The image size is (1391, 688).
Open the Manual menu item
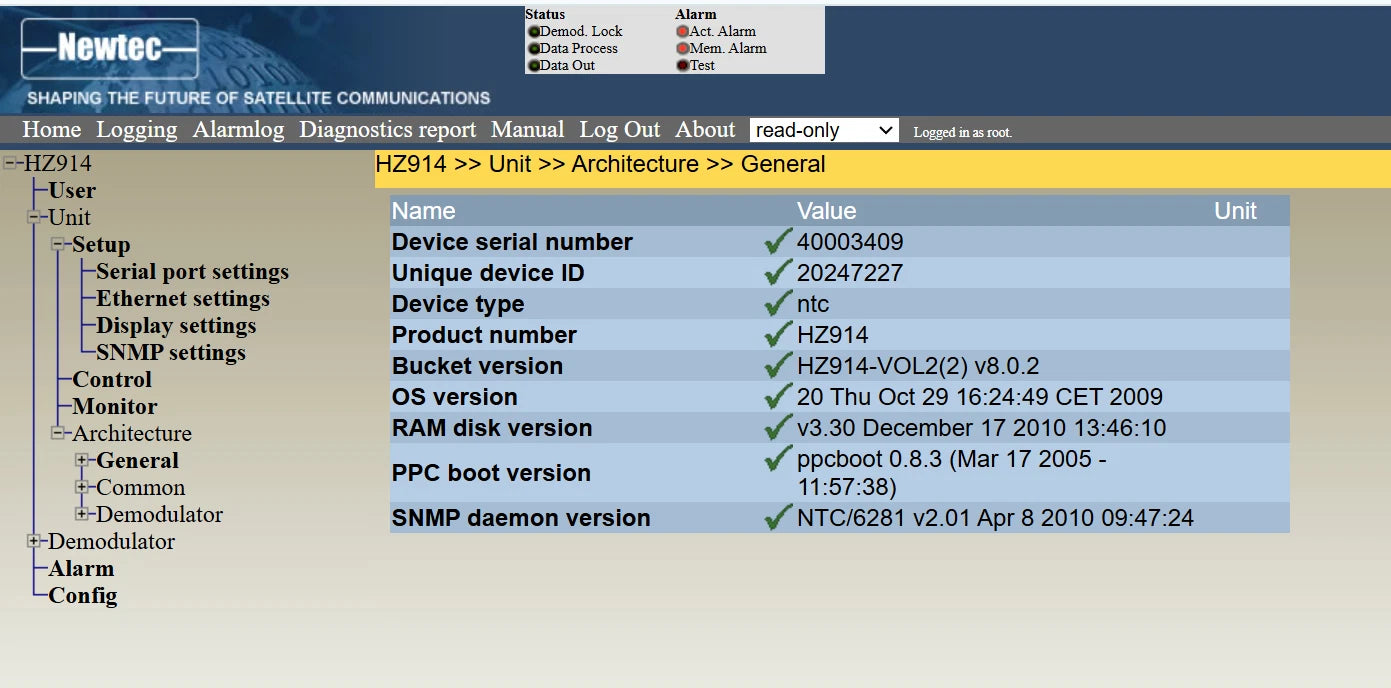528,130
